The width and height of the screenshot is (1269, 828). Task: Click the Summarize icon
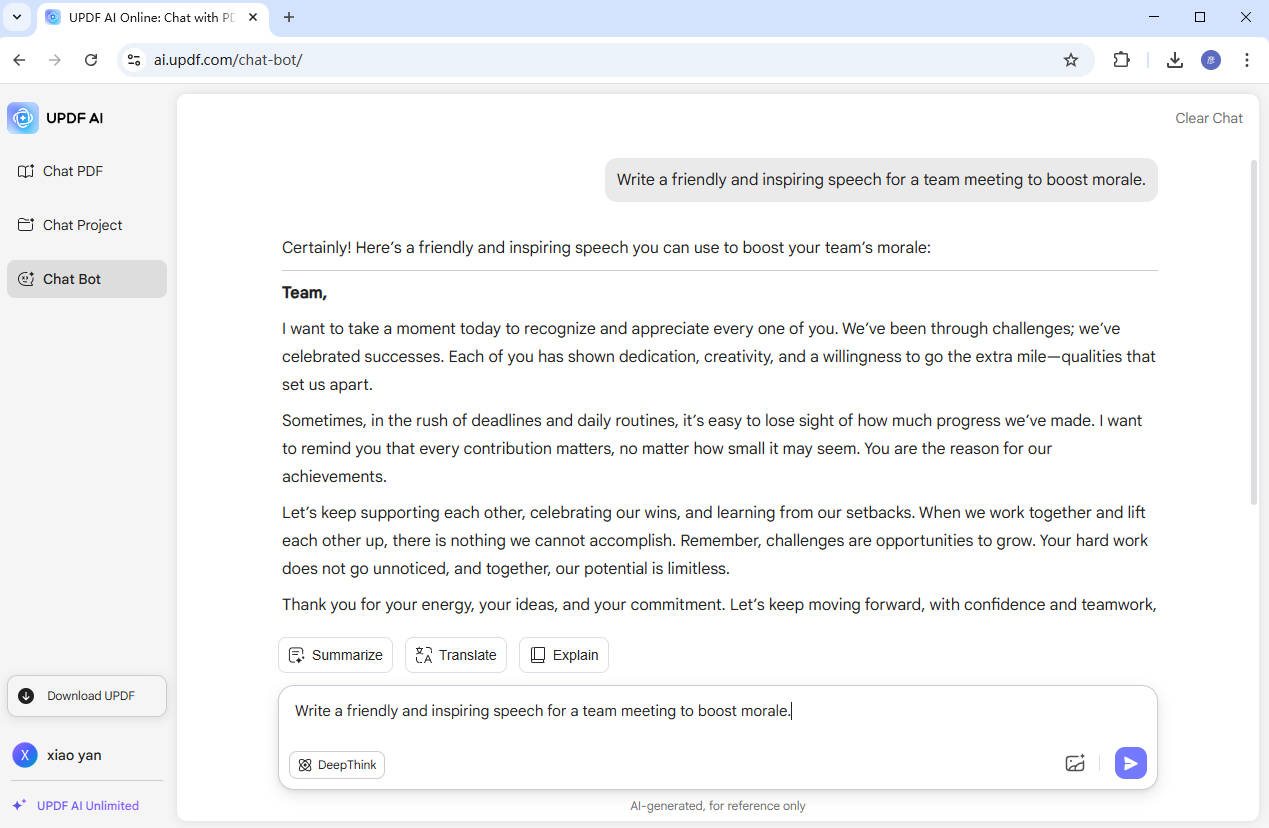coord(296,655)
